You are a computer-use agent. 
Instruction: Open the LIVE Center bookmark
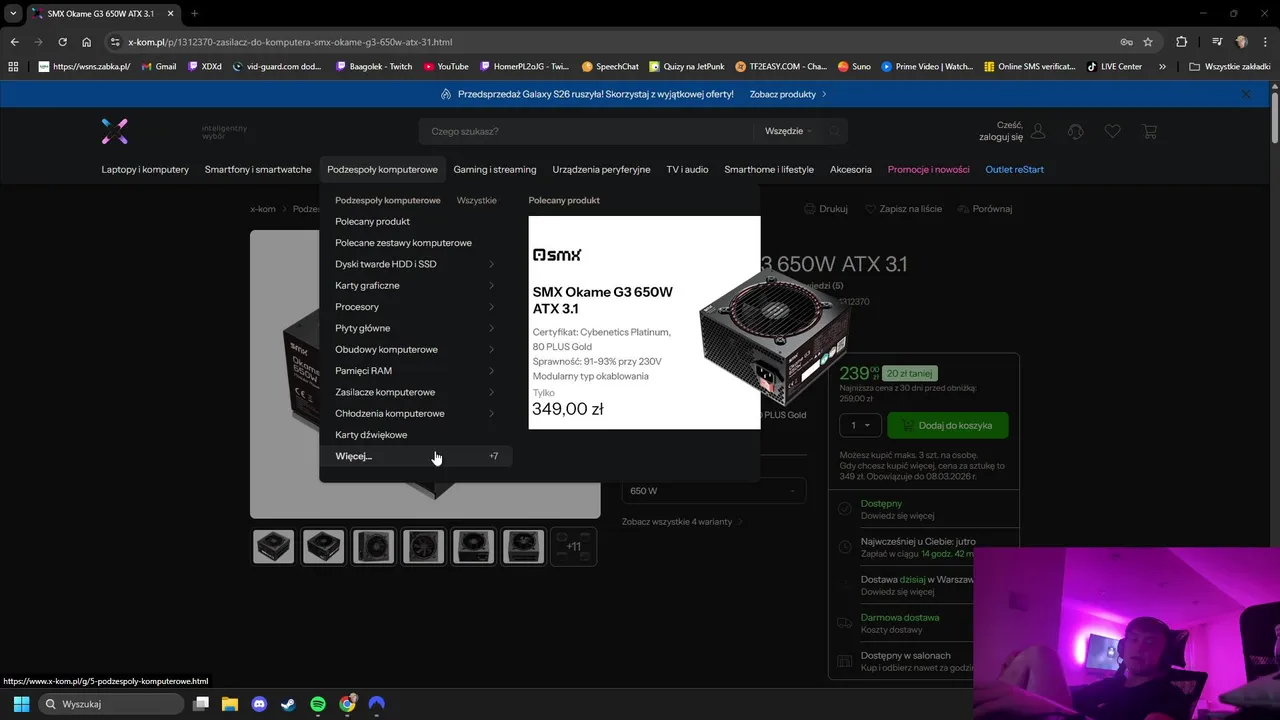point(1114,67)
